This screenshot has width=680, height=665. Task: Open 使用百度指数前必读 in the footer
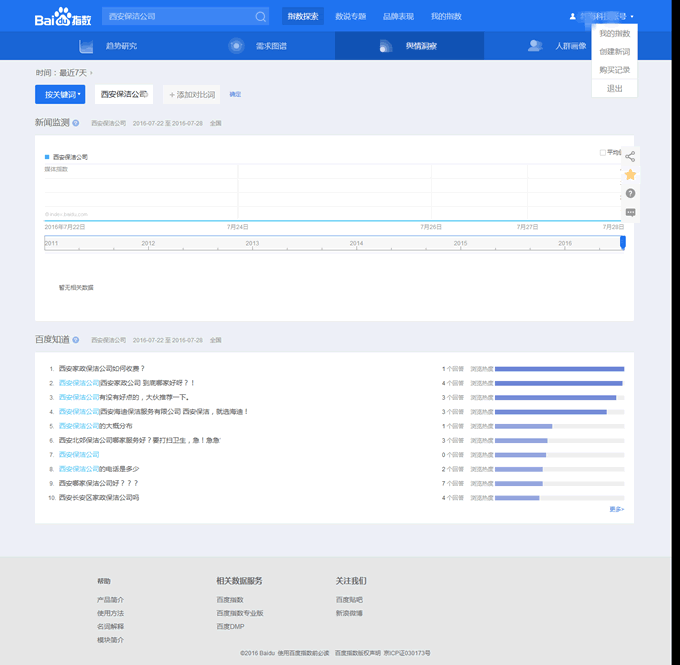coord(303,653)
